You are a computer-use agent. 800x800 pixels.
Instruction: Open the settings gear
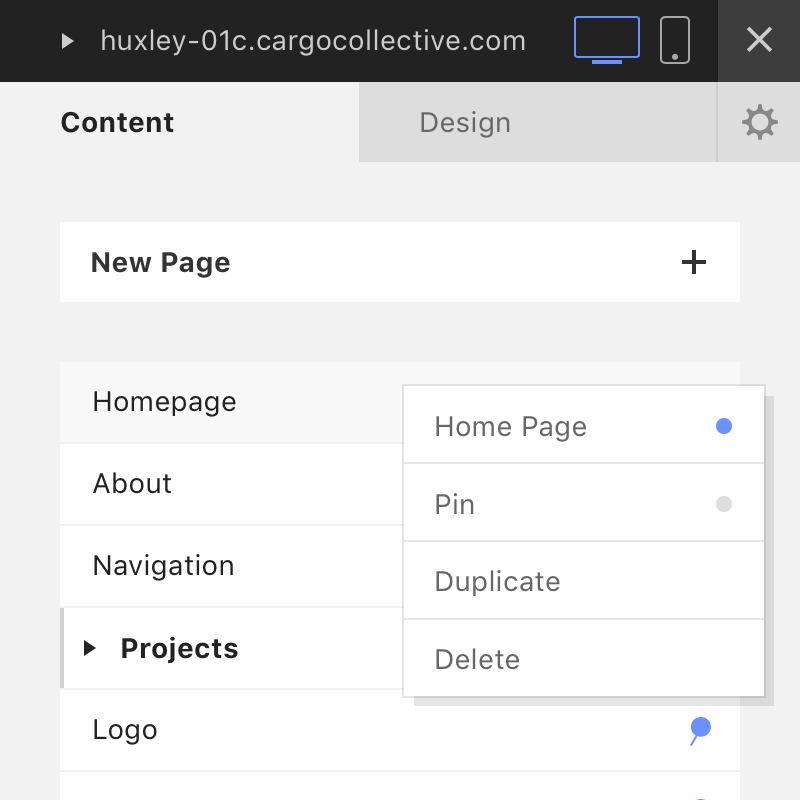point(759,122)
